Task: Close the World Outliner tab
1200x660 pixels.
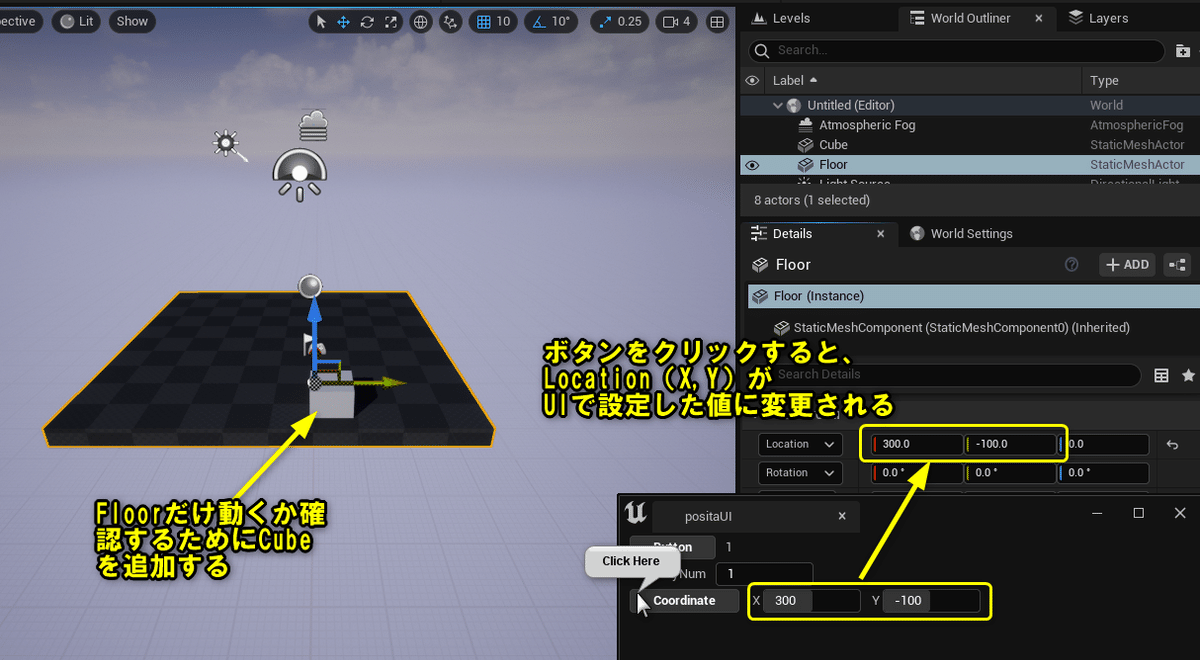Action: point(1039,18)
